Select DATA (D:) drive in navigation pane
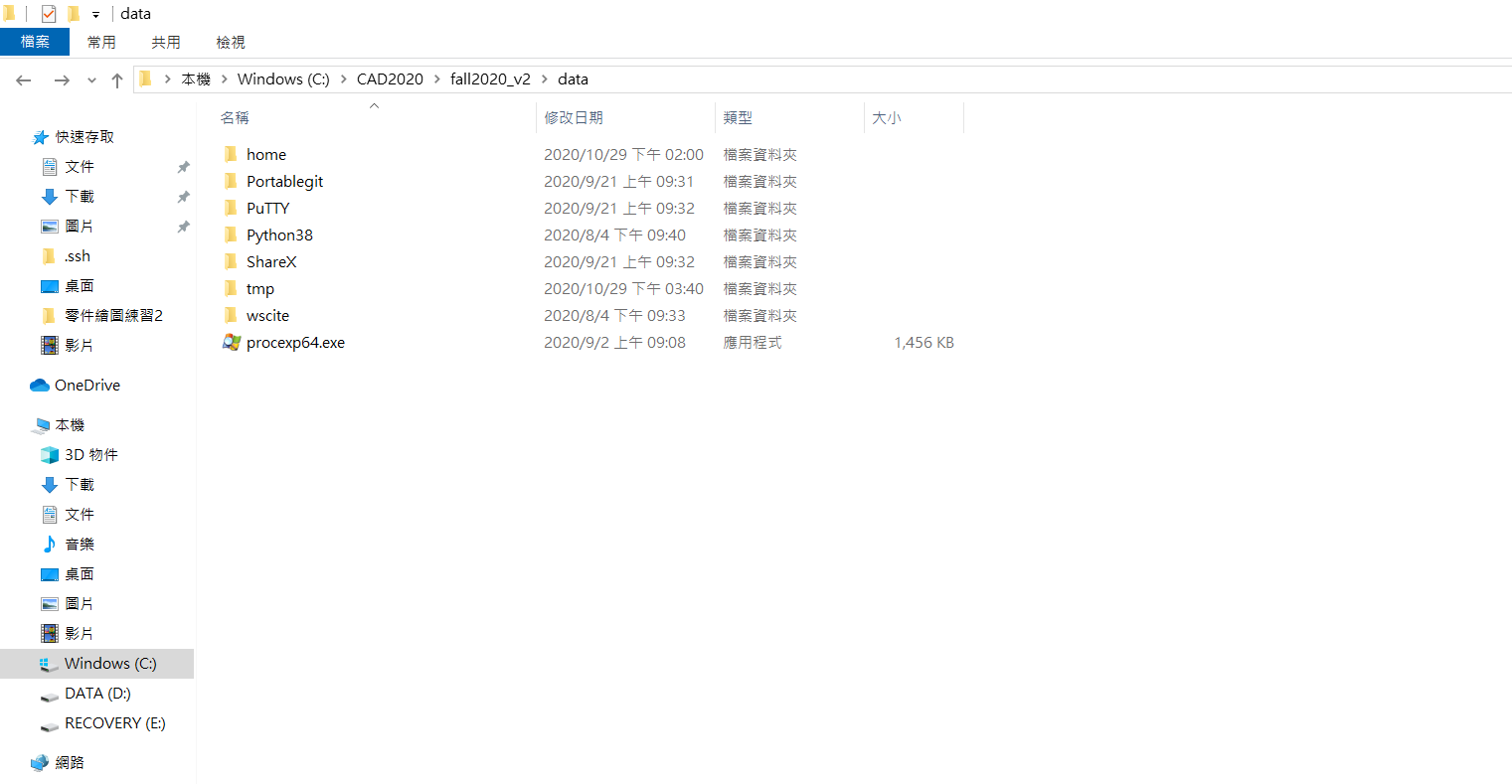The width and height of the screenshot is (1512, 784). [97, 694]
